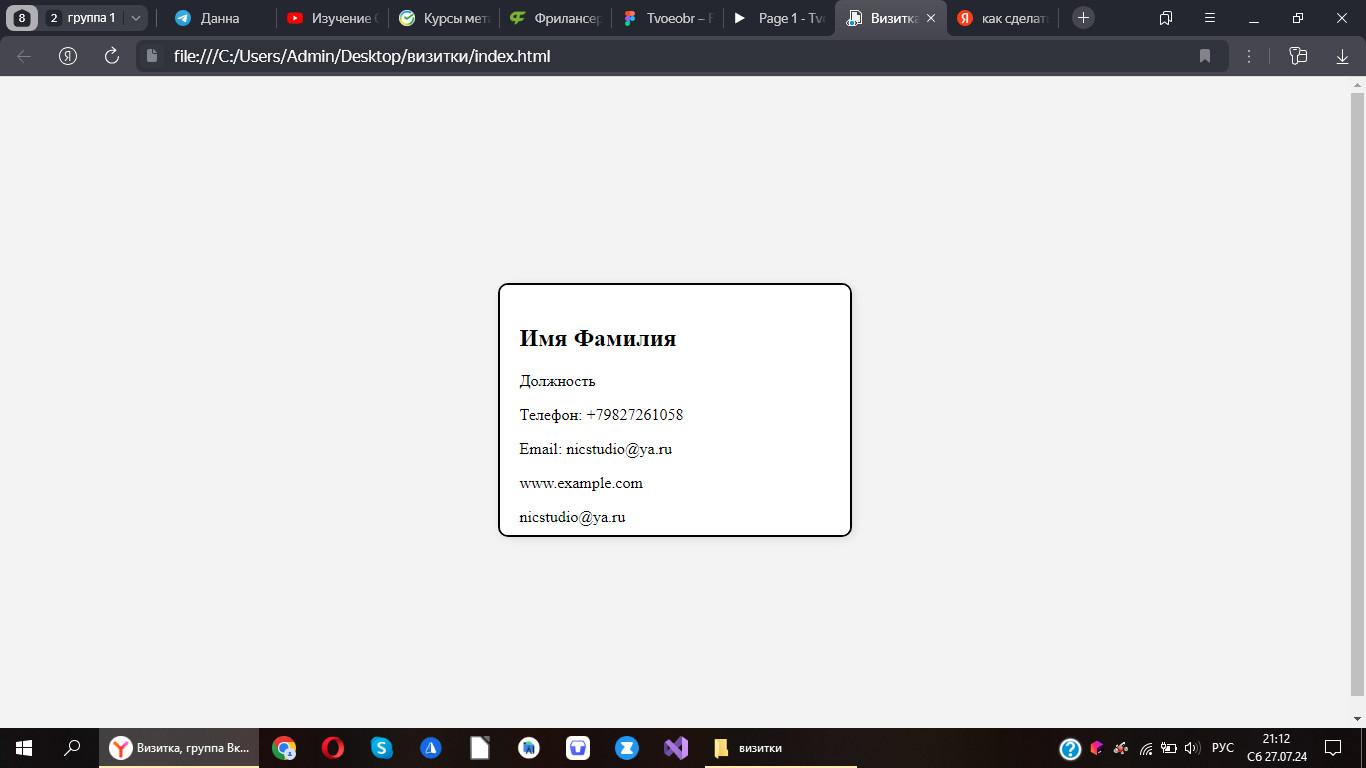Expand the группа 1 tab group dropdown

(x=136, y=18)
